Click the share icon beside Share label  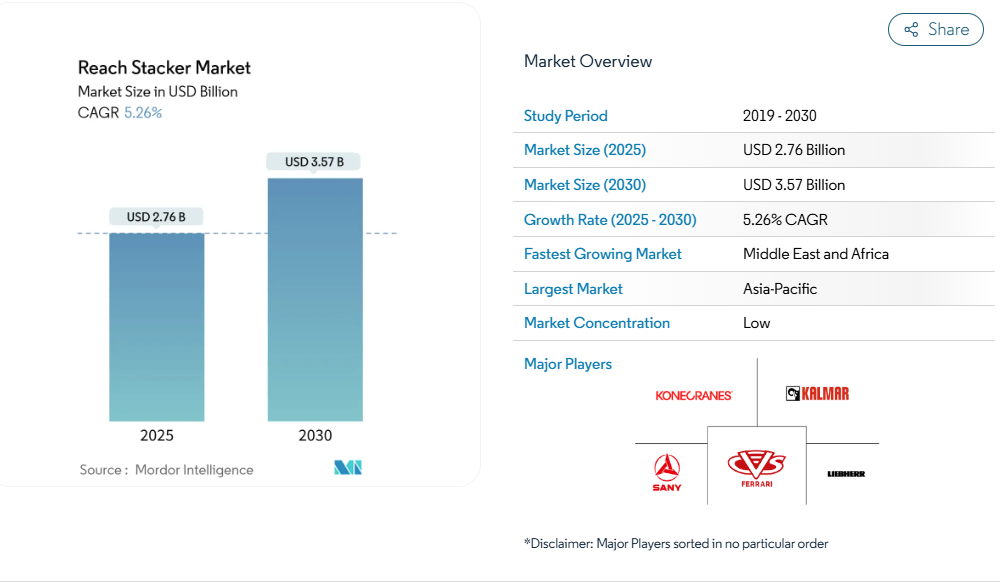tap(911, 30)
